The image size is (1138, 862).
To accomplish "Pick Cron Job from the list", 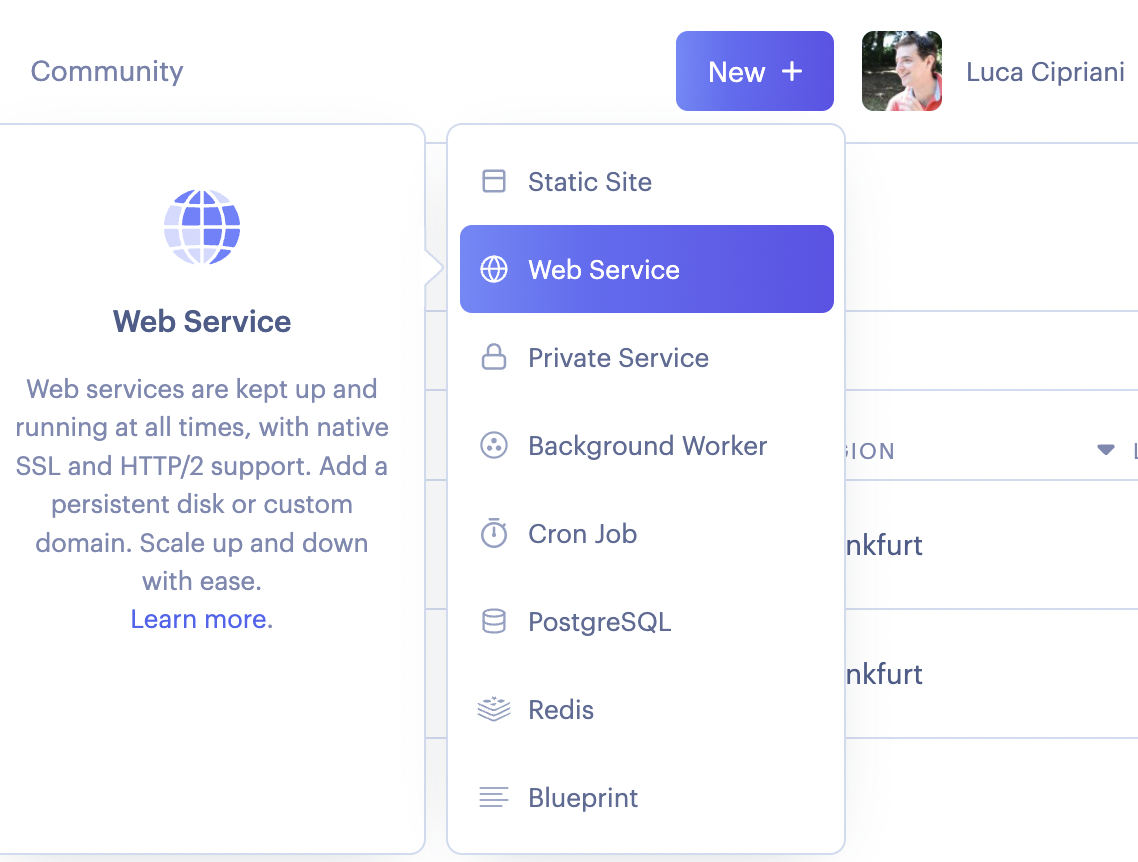I will 582,534.
